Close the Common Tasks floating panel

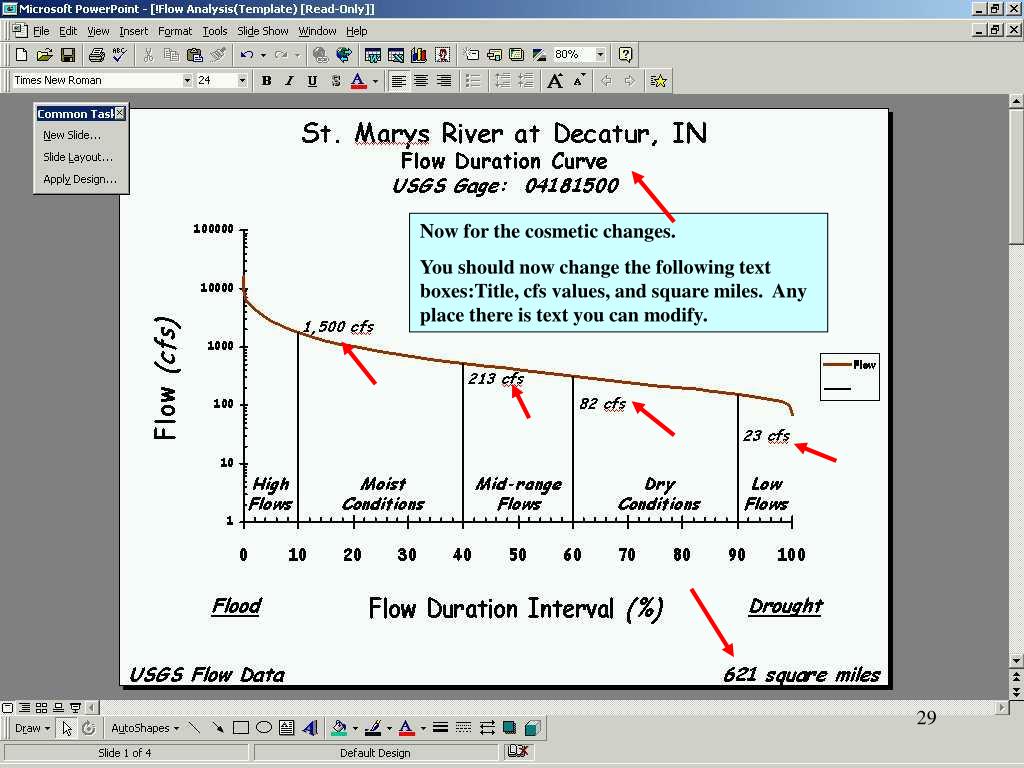coord(120,114)
